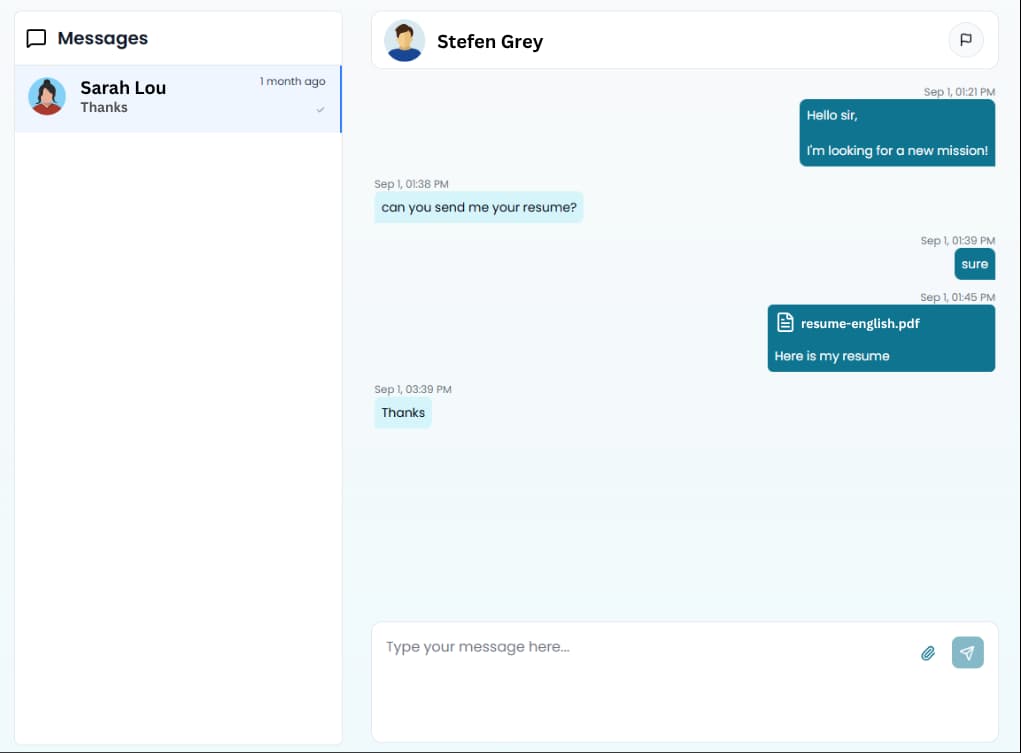Click the paperclip attachment icon
The height and width of the screenshot is (753, 1021).
coord(927,652)
